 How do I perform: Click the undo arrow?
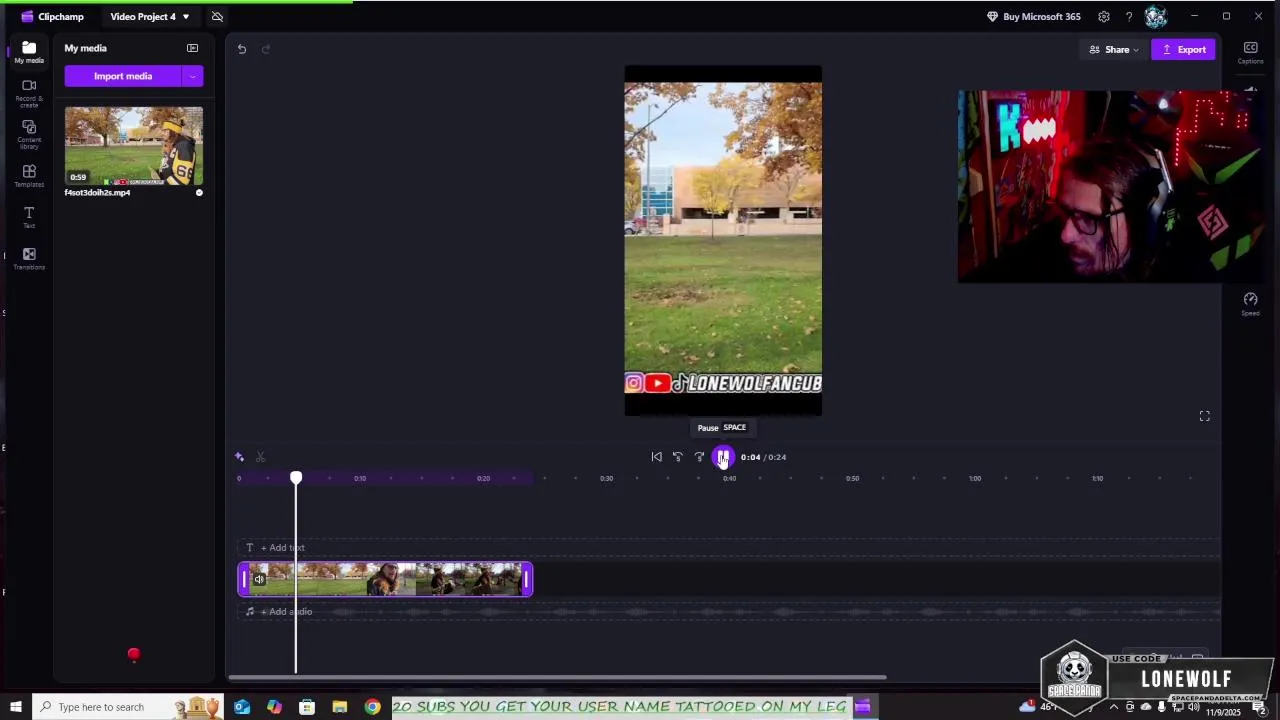tap(242, 49)
